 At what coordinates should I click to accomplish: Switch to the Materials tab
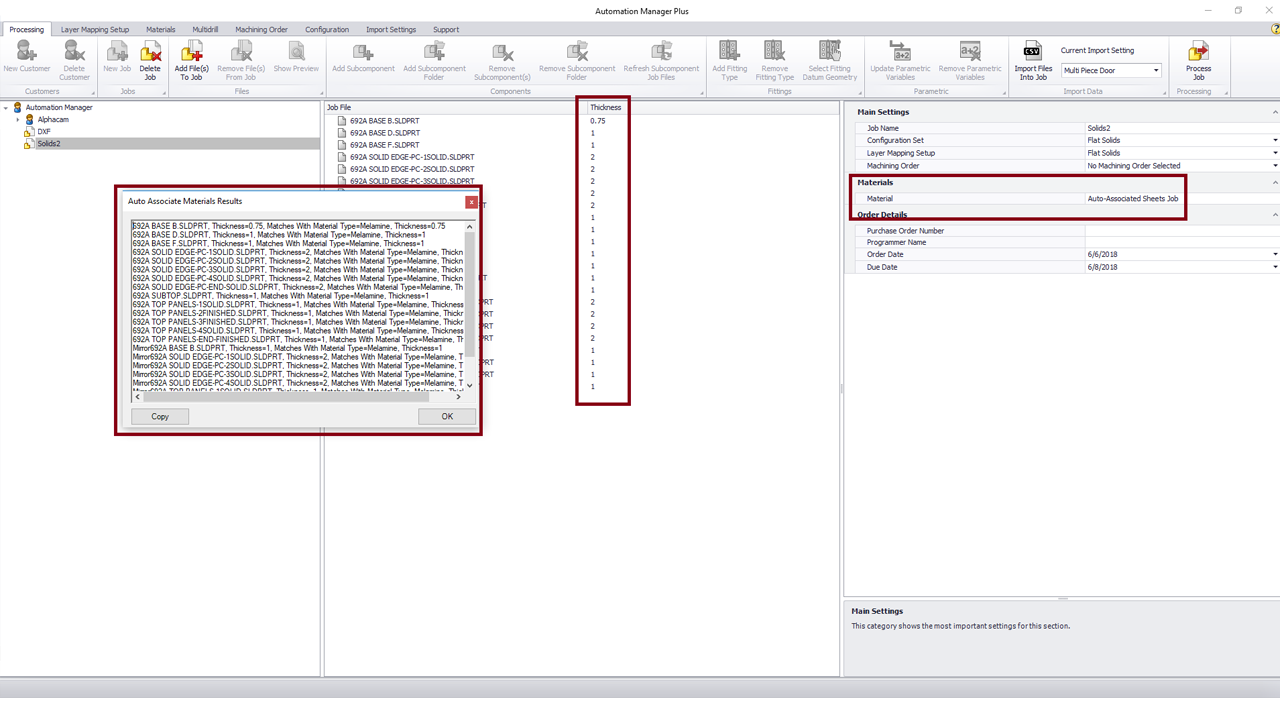pyautogui.click(x=161, y=29)
